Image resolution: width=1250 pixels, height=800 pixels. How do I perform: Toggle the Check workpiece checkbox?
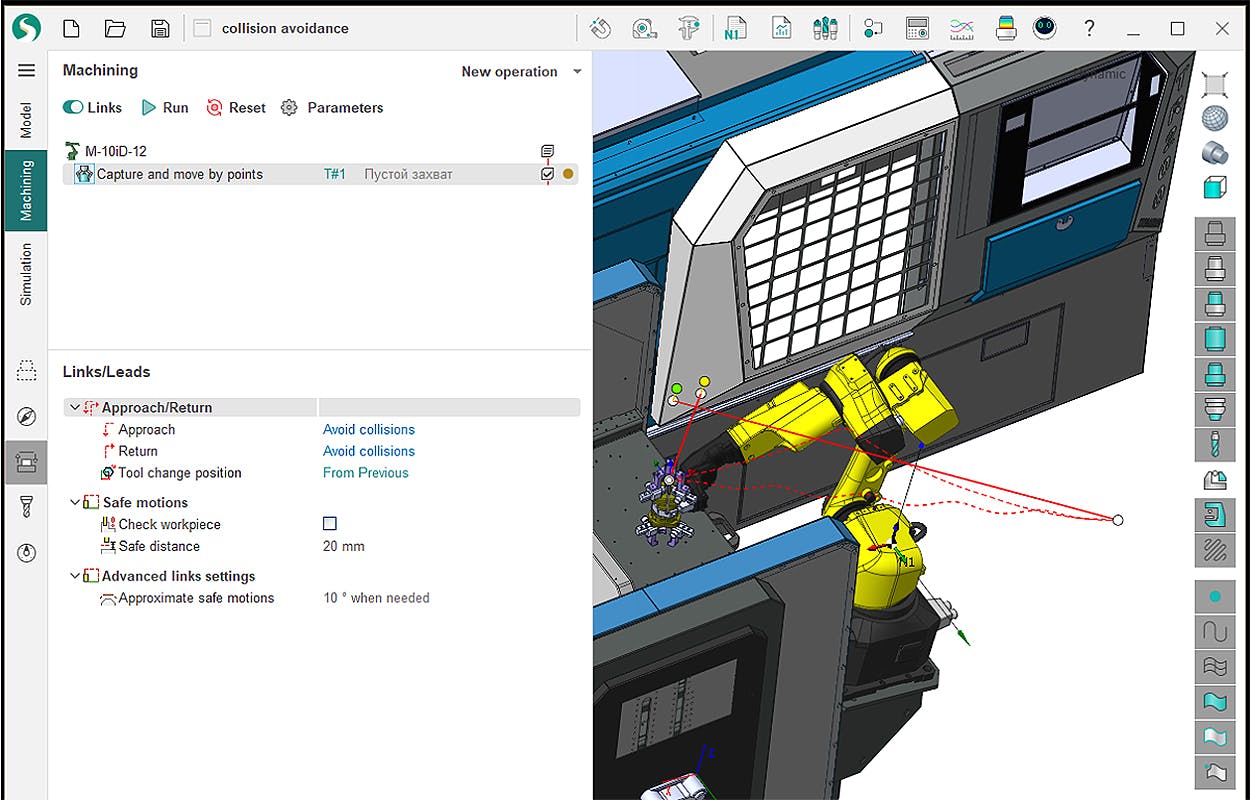coord(330,523)
